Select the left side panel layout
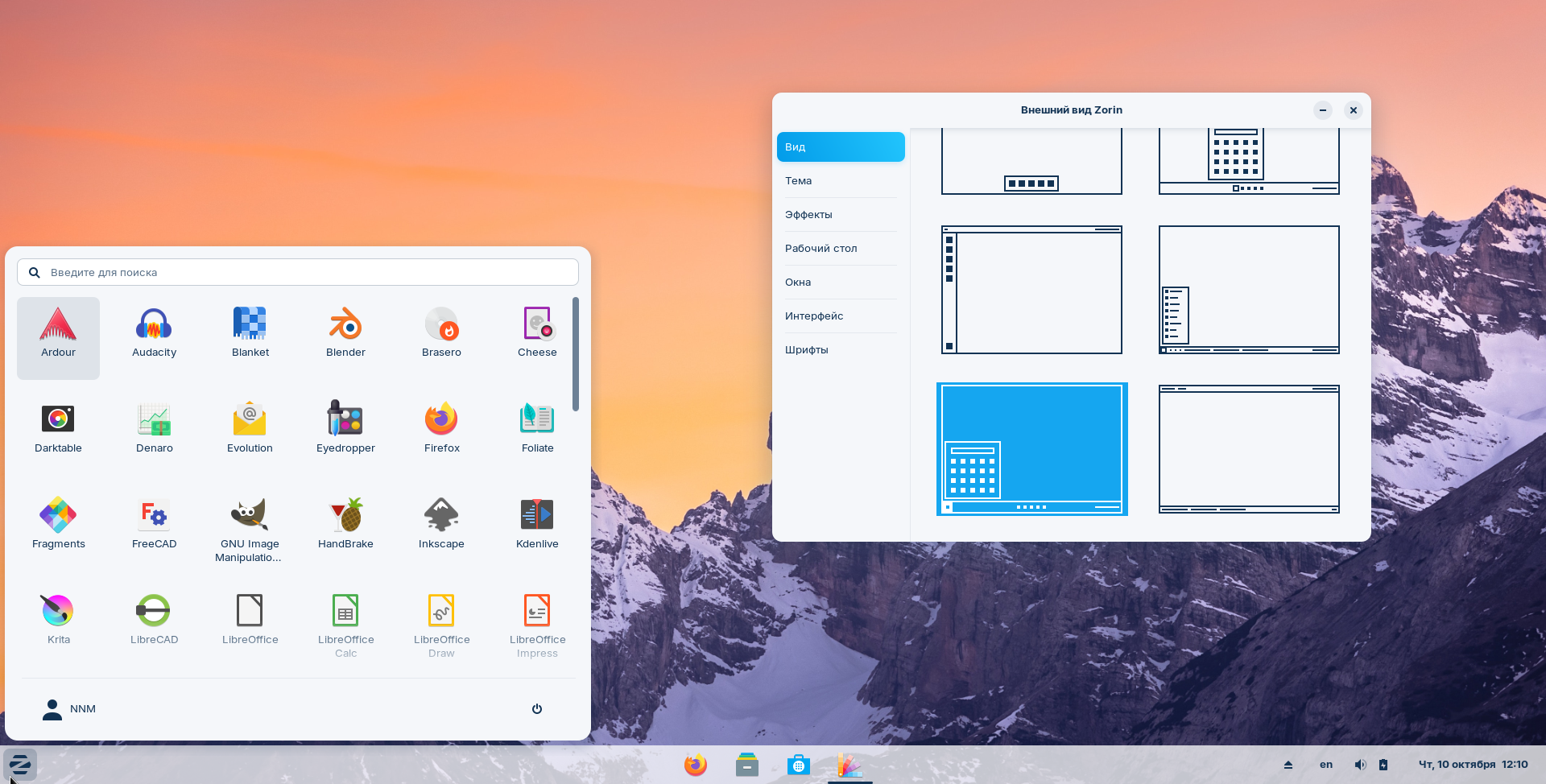Image resolution: width=1546 pixels, height=784 pixels. (1031, 290)
